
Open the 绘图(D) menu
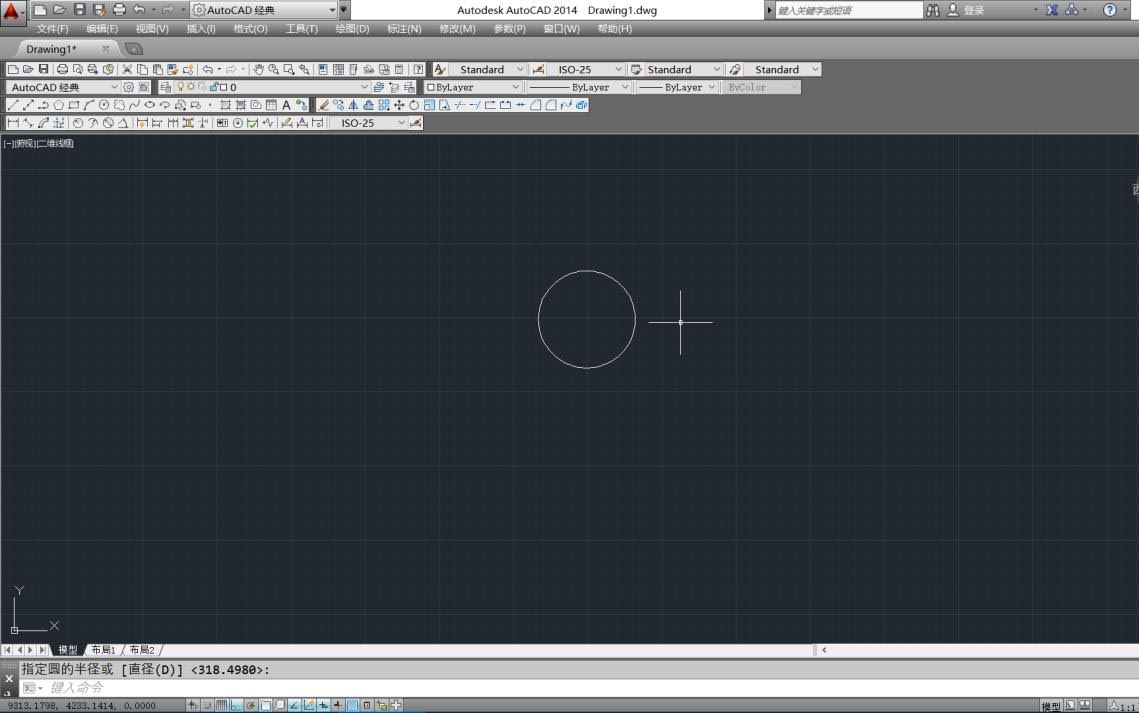(352, 29)
